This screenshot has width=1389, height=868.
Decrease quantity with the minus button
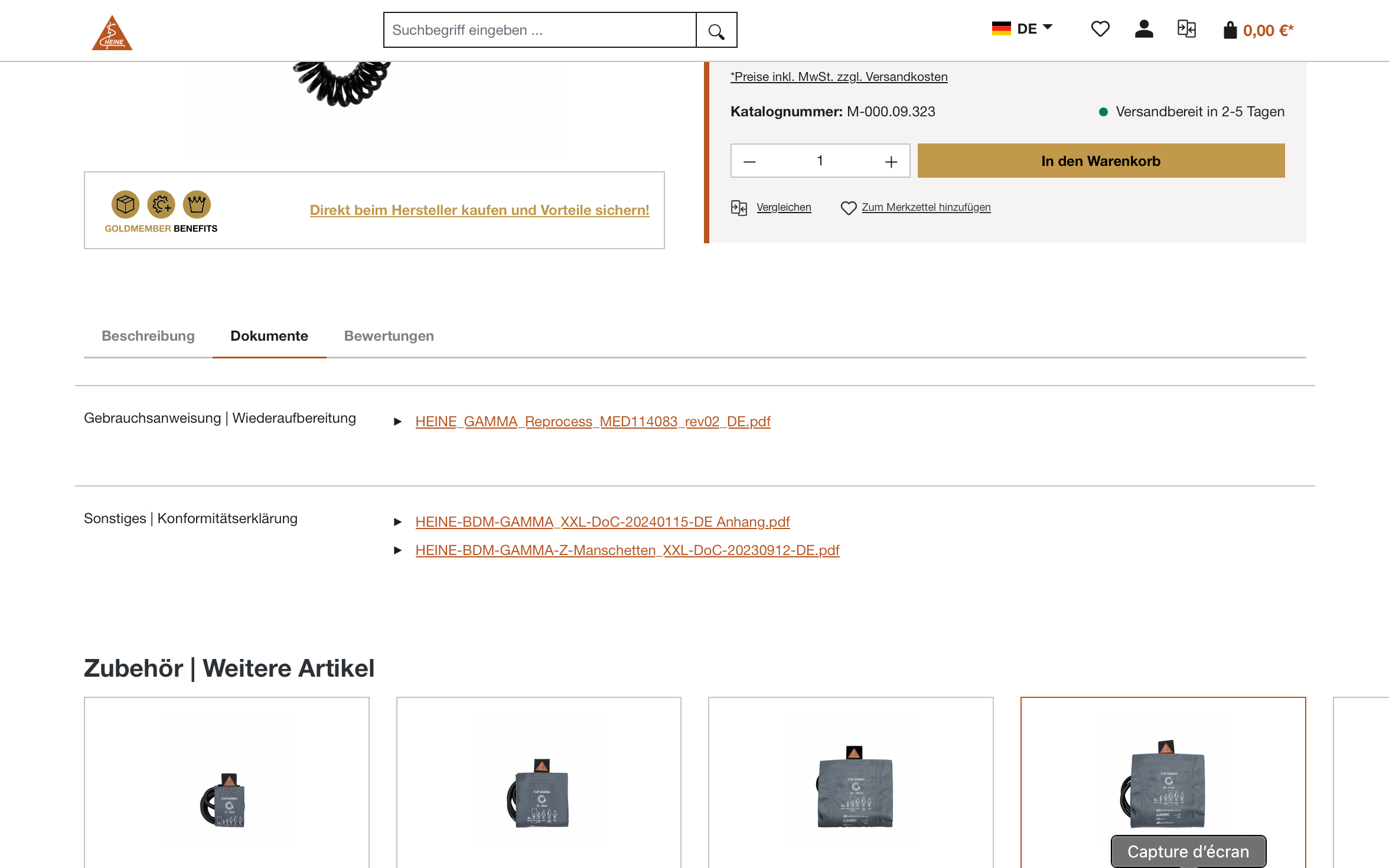click(x=749, y=161)
